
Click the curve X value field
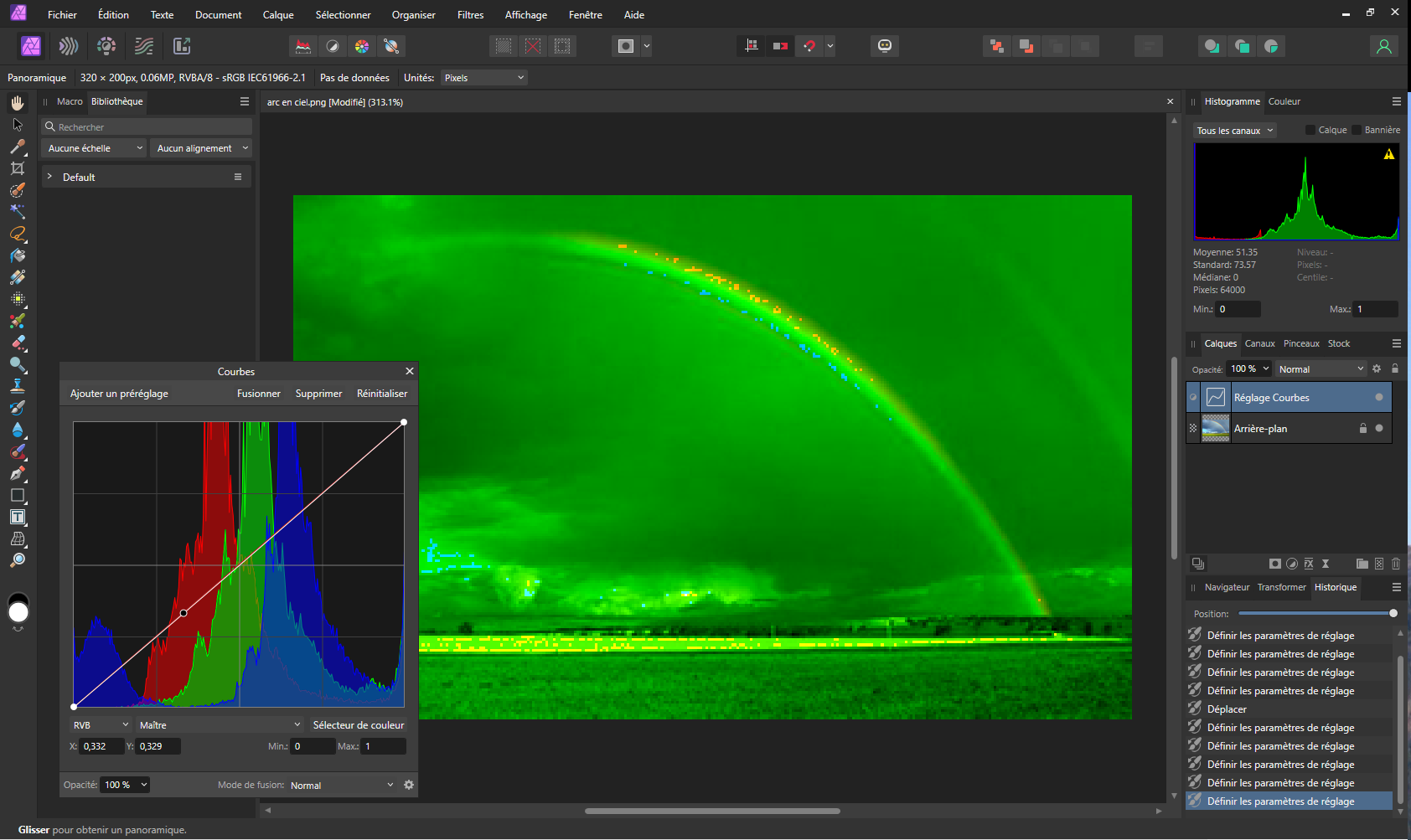[x=101, y=746]
